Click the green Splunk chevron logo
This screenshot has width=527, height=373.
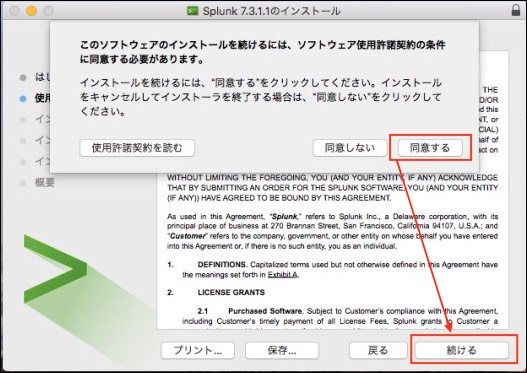pos(55,269)
